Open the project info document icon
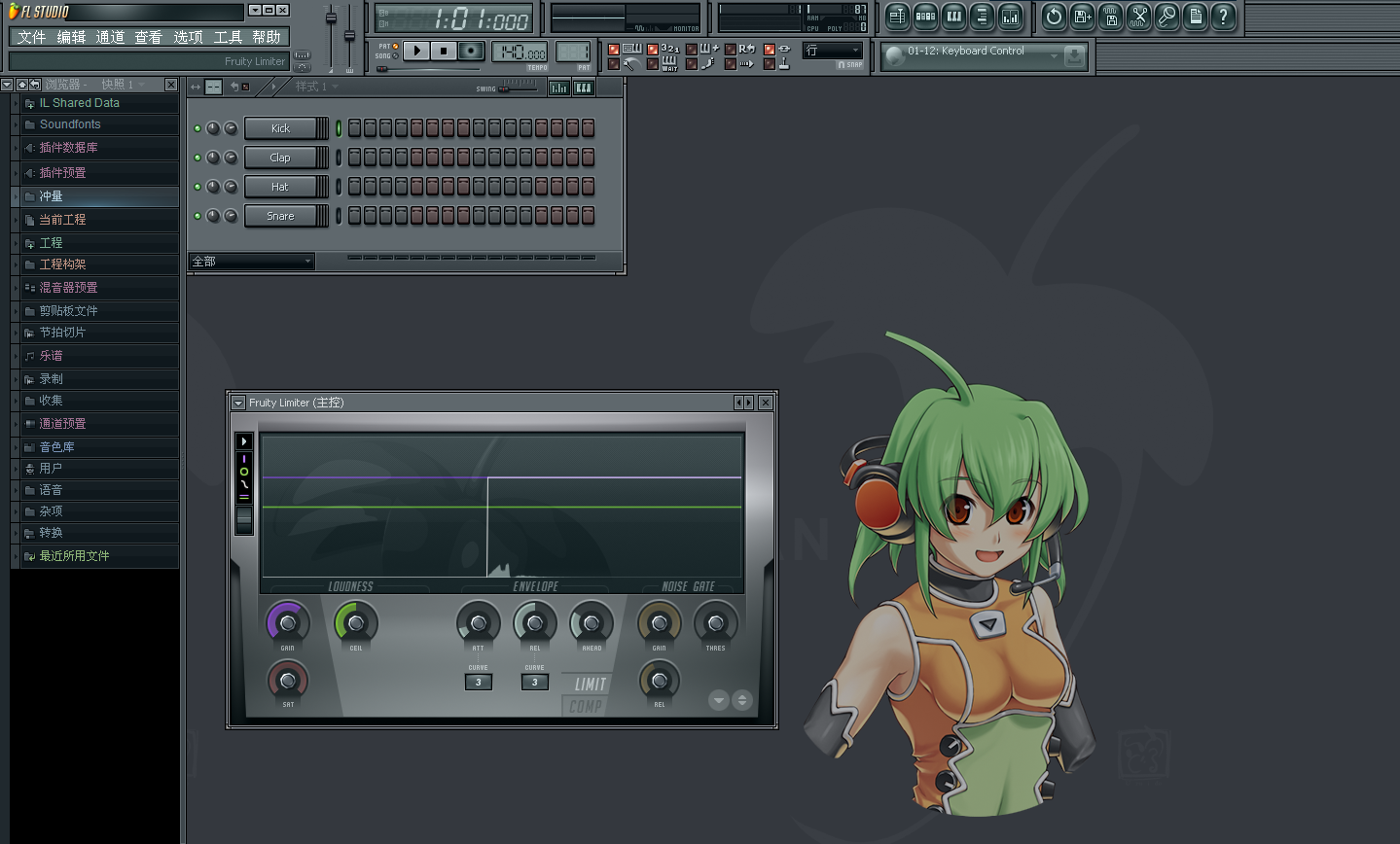 (x=1195, y=16)
